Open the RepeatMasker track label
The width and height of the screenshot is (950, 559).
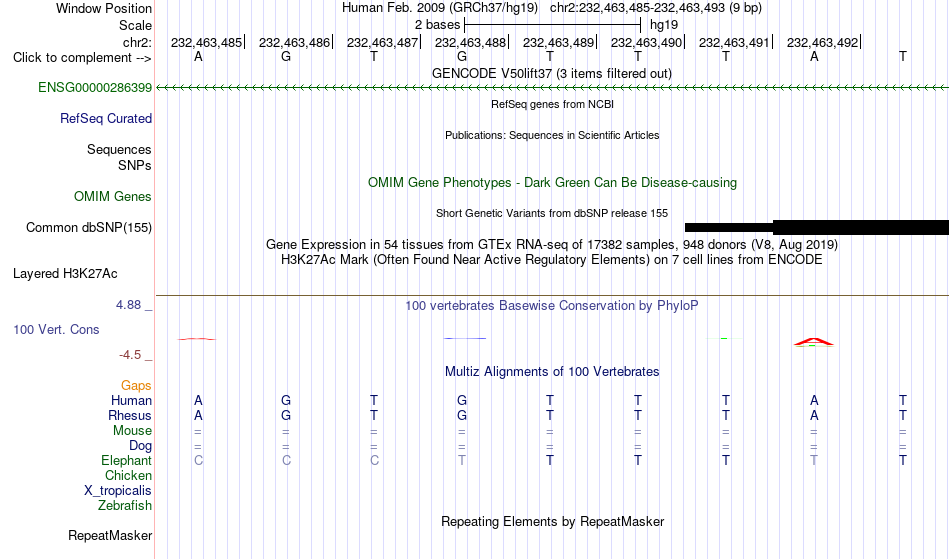pyautogui.click(x=110, y=535)
